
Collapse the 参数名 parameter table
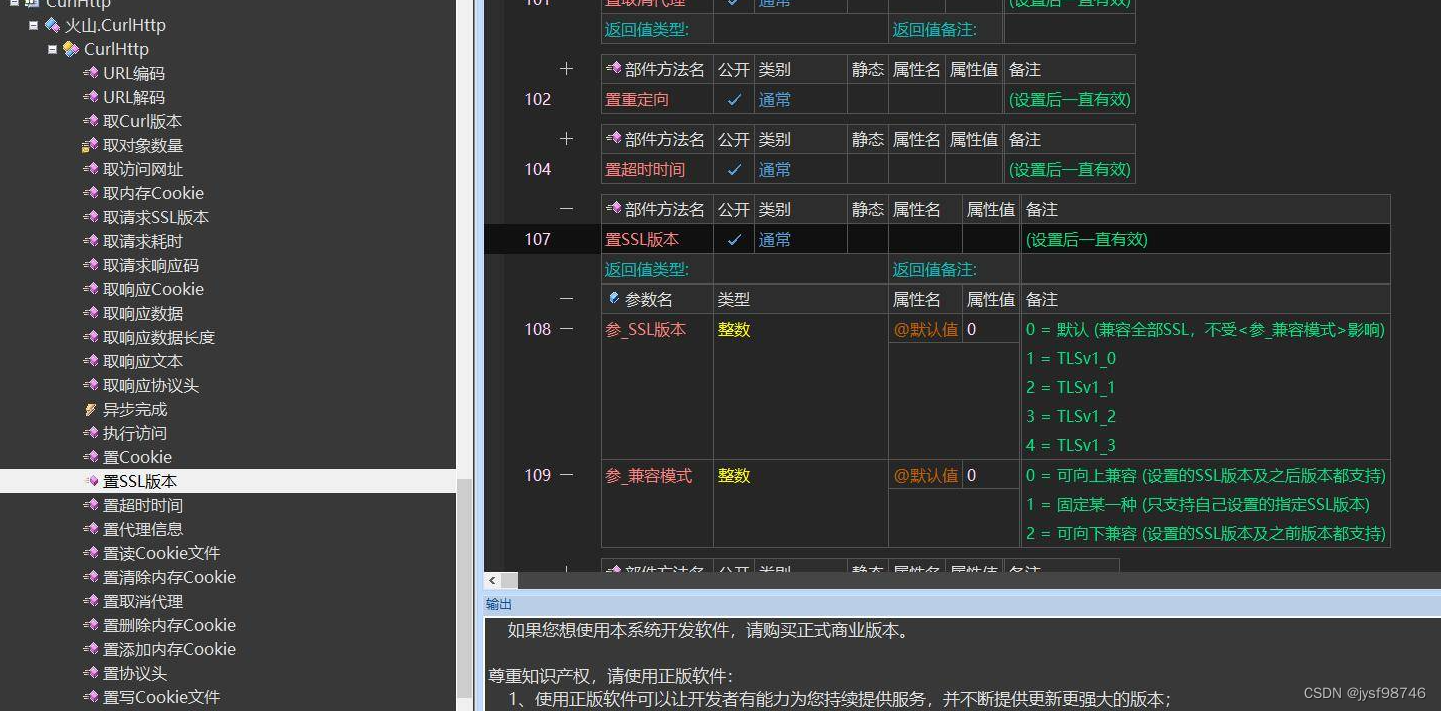pyautogui.click(x=566, y=299)
